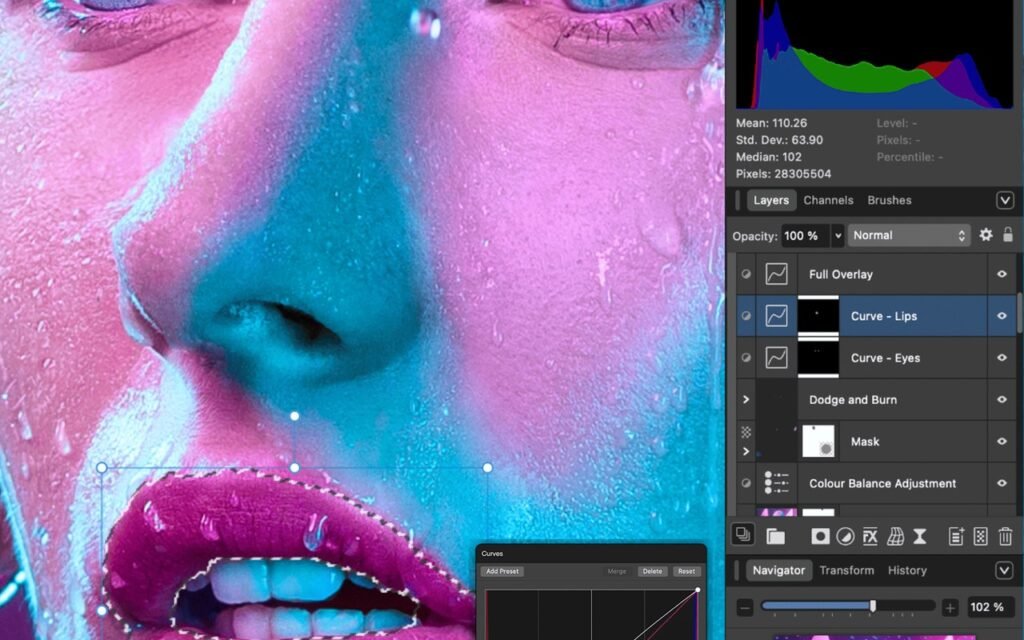Screen dimensions: 1024x640
Task: Click the checkered icon on Mask layer row
Action: point(746,432)
